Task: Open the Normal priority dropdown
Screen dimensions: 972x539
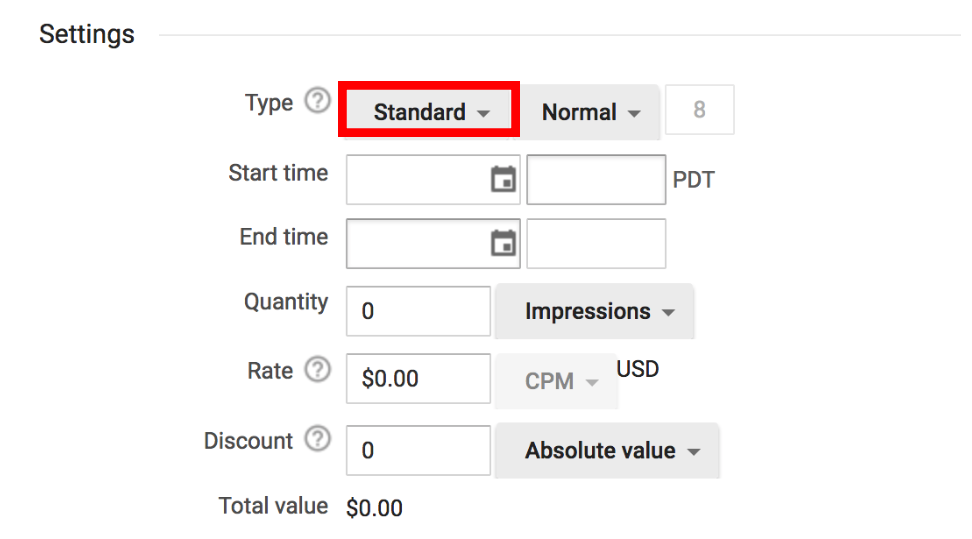Action: pyautogui.click(x=590, y=112)
